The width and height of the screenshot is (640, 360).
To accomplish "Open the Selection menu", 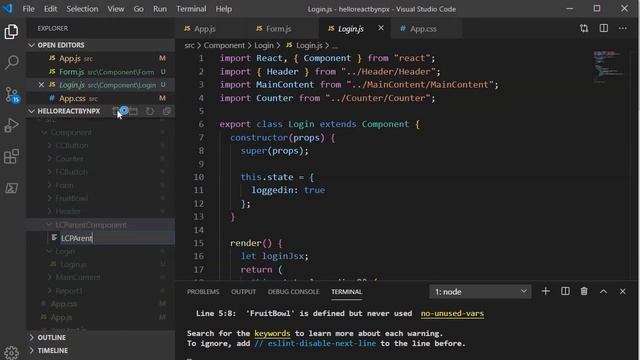I will coord(82,9).
